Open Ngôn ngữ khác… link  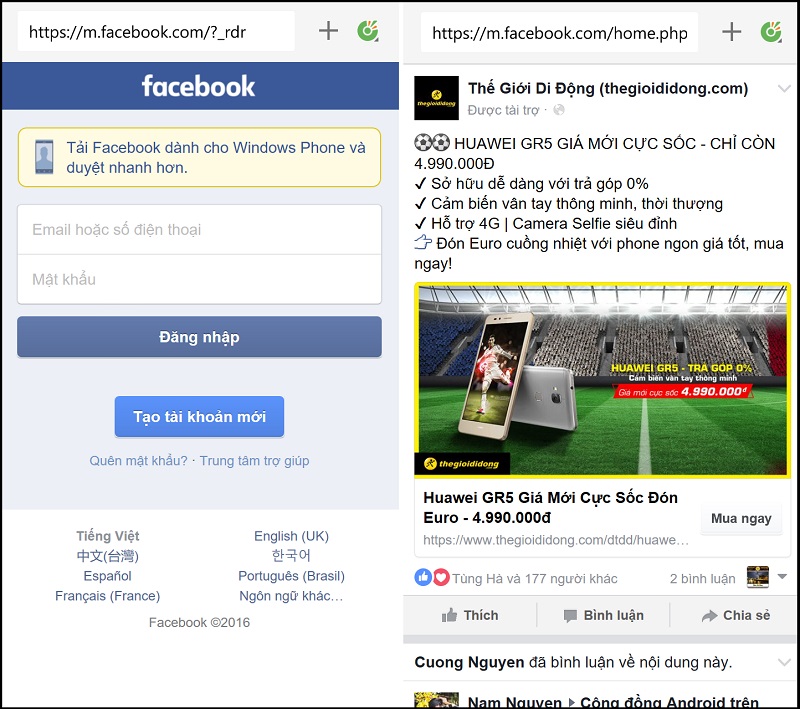(291, 596)
